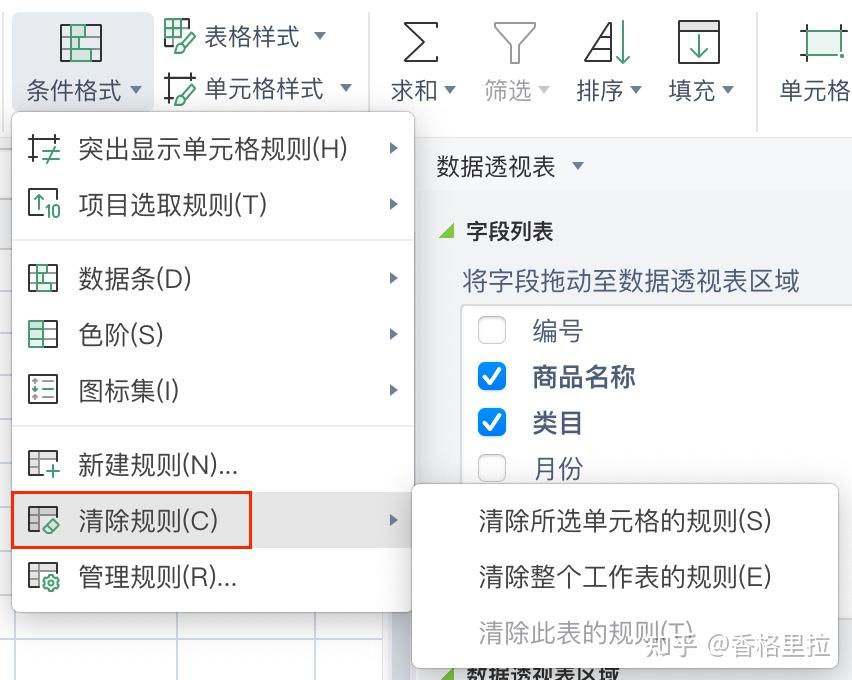
Task: Click the 数据条 menu icon
Action: (43, 278)
